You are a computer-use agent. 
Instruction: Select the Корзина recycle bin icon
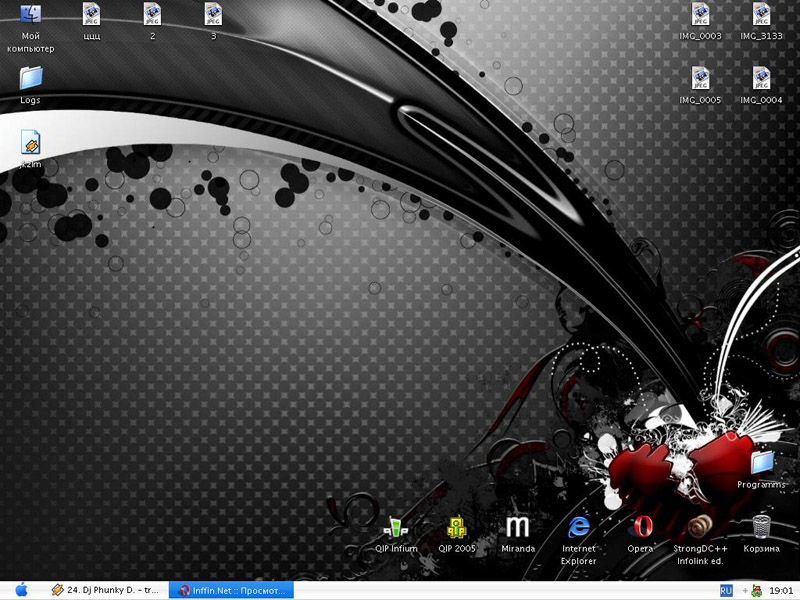click(762, 527)
